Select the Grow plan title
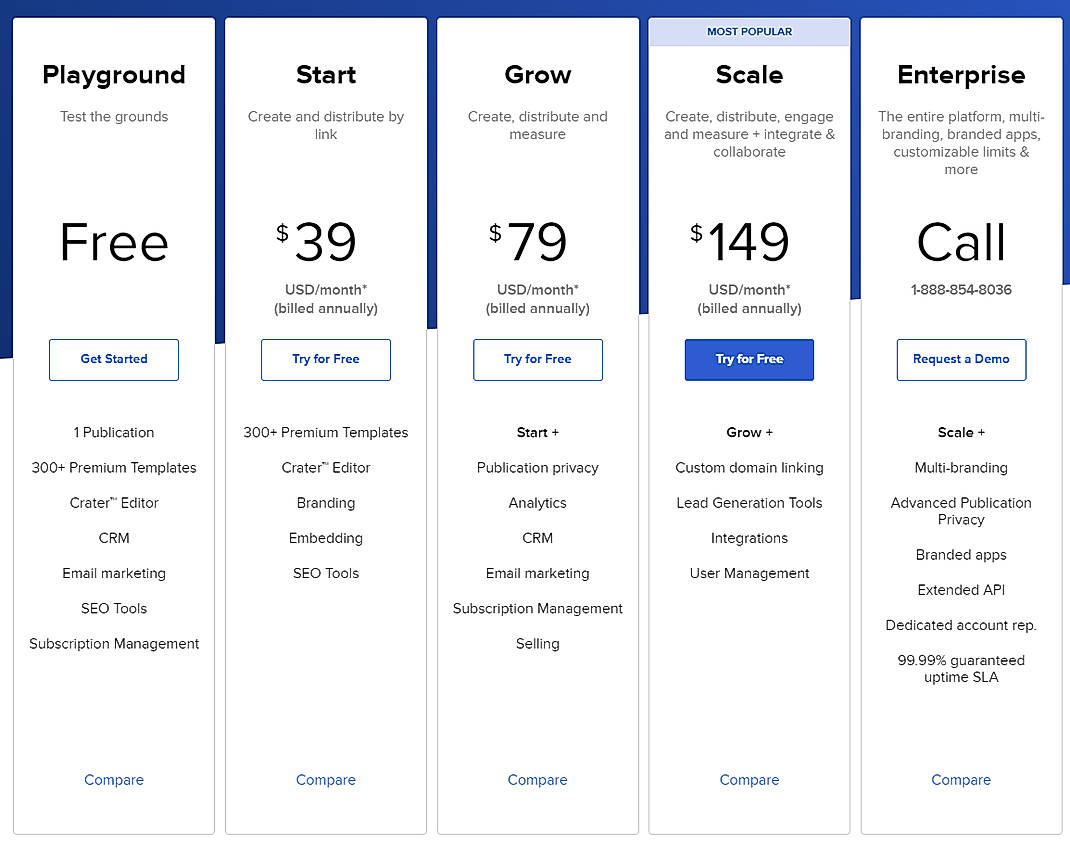 (x=537, y=74)
